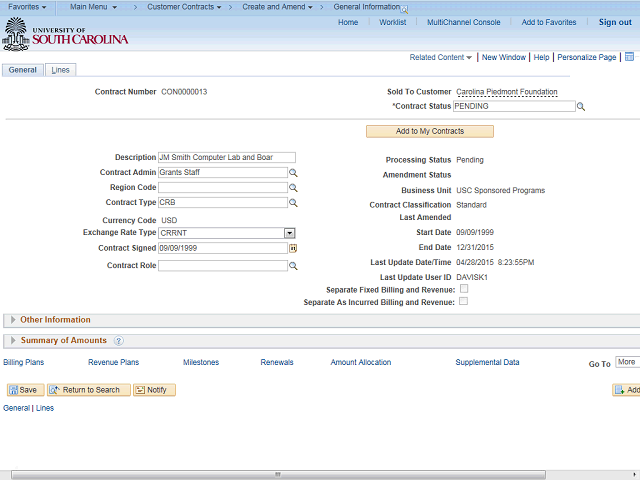Click the Add to My Contracts button
The image size is (640, 480).
click(x=430, y=131)
